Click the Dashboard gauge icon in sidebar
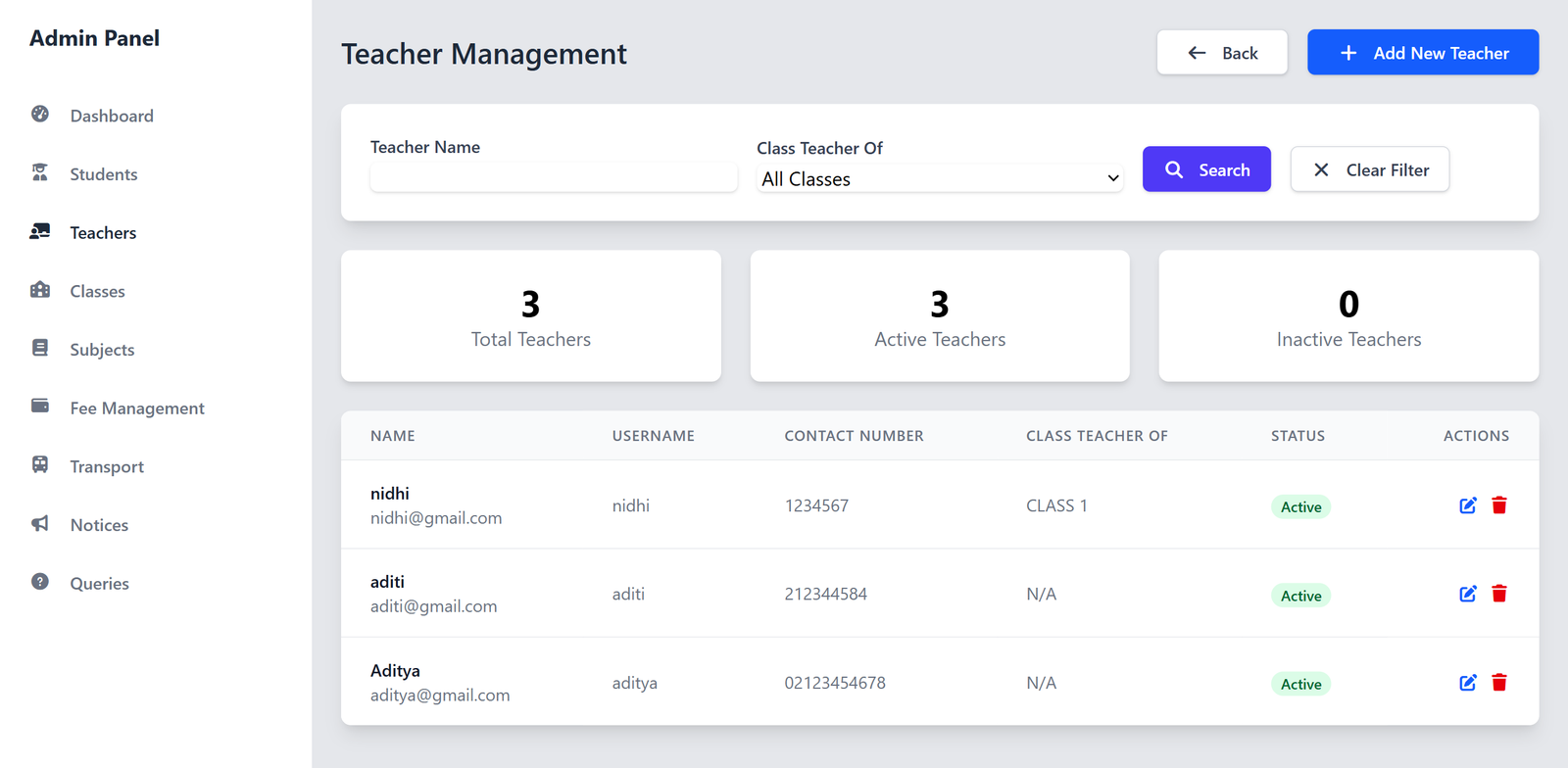Viewport: 1568px width, 768px height. (40, 115)
